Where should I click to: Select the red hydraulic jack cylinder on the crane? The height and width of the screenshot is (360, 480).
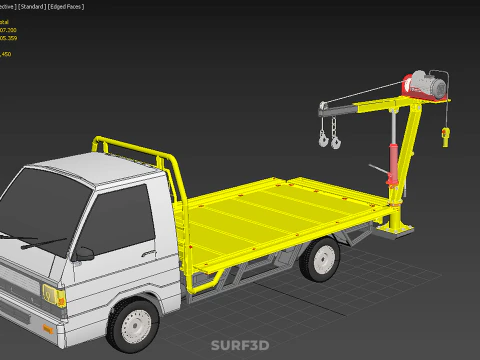393,164
